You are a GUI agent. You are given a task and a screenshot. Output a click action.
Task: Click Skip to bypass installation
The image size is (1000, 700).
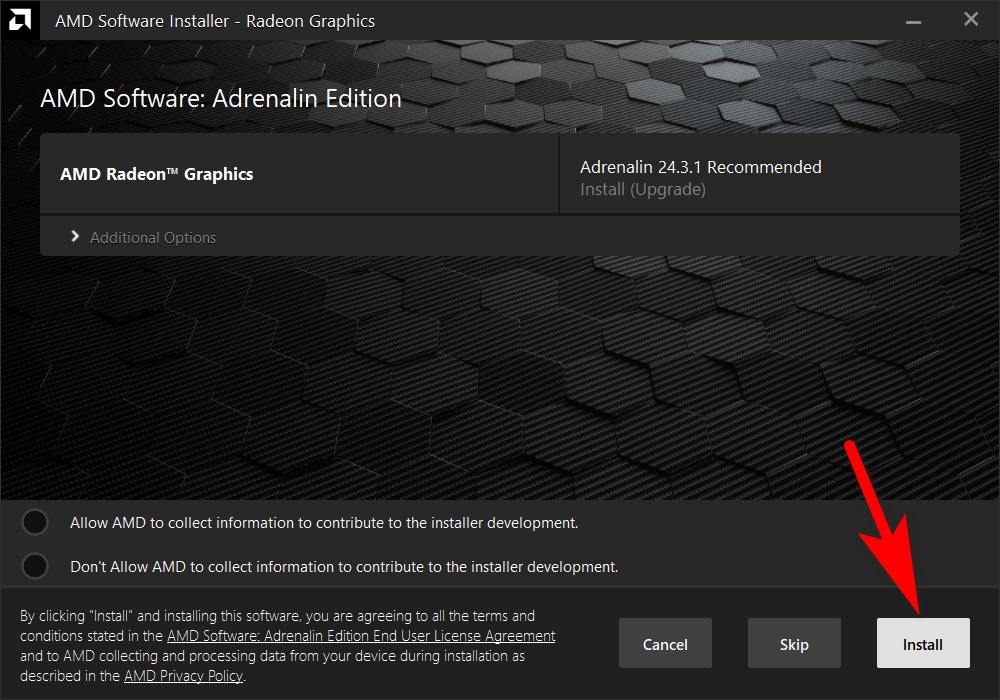[x=794, y=643]
